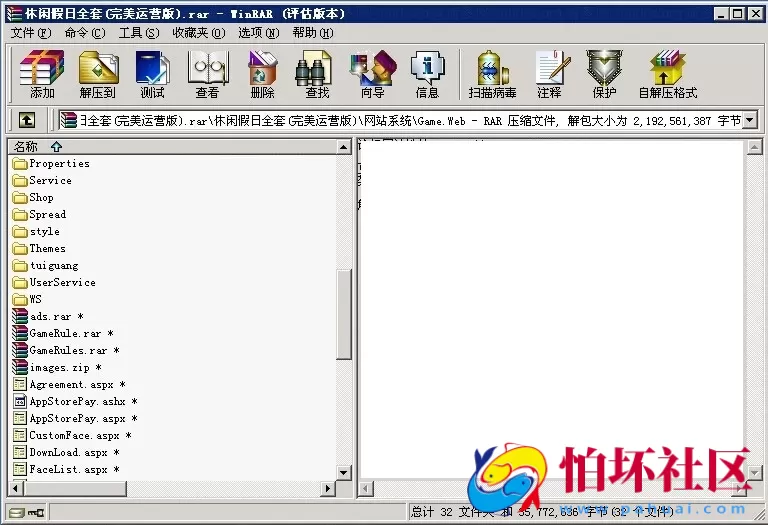Screen dimensions: 768x525
Task: Click 自解压格式 (SFX) toolbar icon
Action: pyautogui.click(x=668, y=74)
